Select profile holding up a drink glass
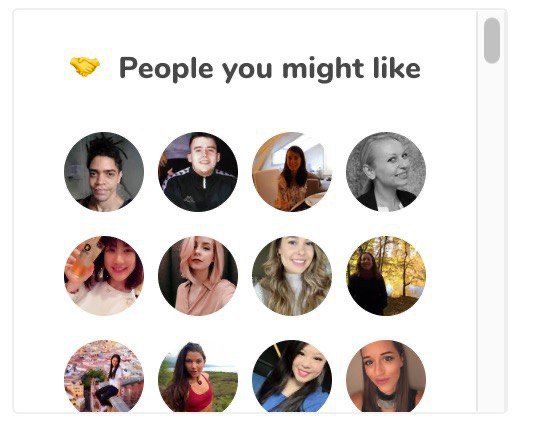Image resolution: width=544 pixels, height=440 pixels. (104, 276)
